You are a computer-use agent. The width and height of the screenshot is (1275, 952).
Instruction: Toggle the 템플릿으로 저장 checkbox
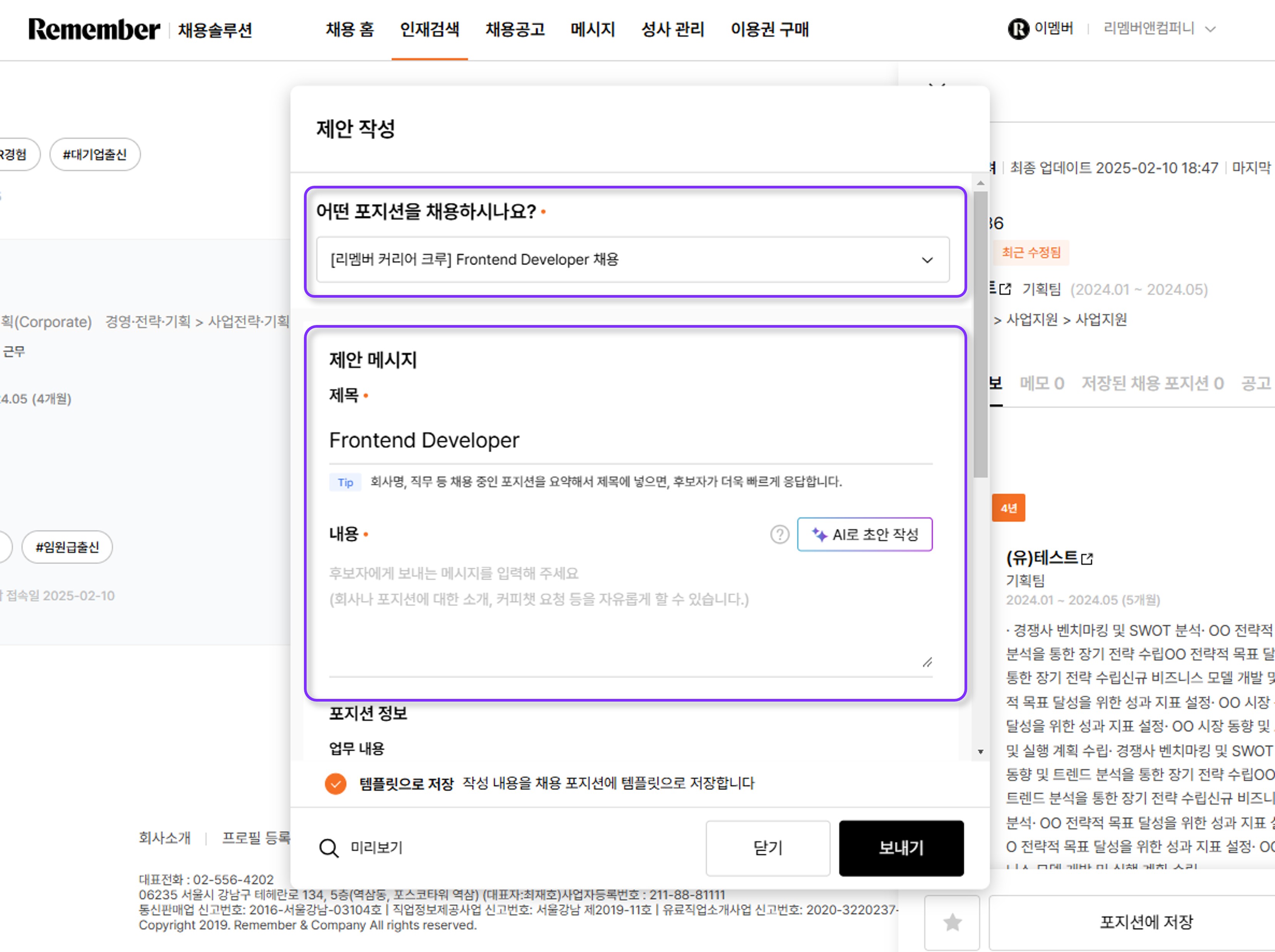tap(335, 784)
